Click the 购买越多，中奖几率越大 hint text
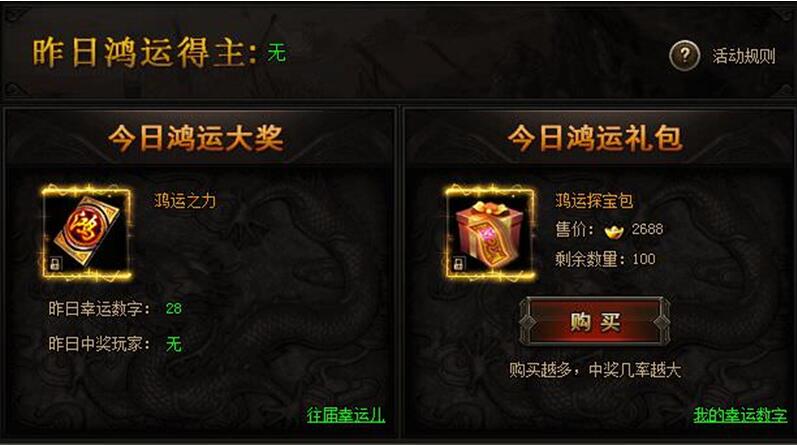Screen dimensions: 797x445 [595, 370]
